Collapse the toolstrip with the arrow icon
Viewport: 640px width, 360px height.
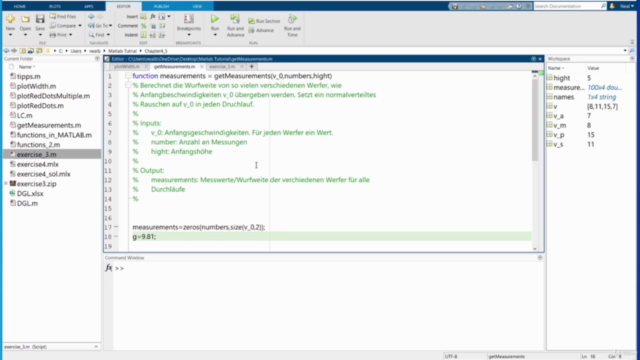click(632, 42)
